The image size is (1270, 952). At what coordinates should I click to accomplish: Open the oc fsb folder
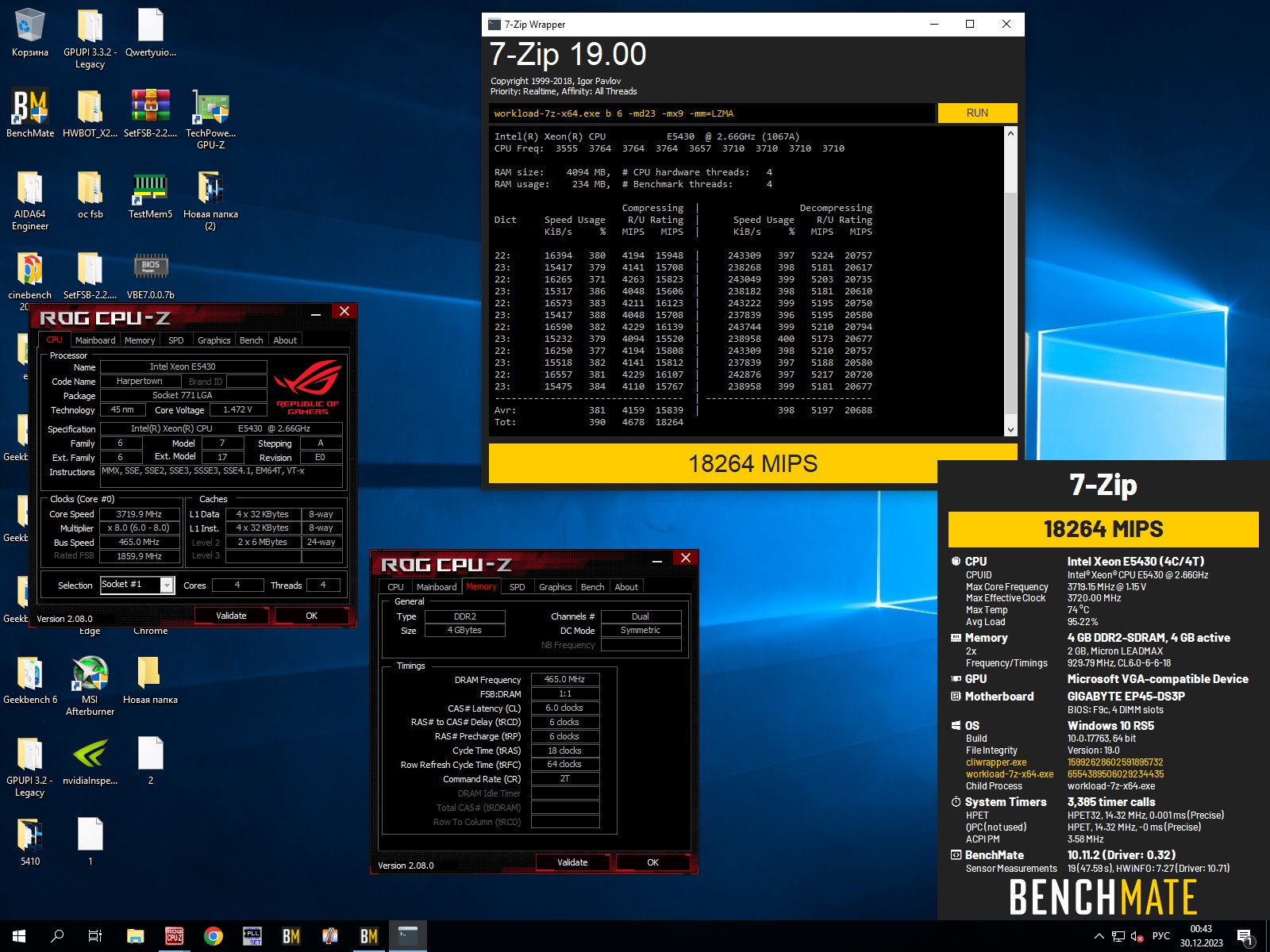point(90,194)
